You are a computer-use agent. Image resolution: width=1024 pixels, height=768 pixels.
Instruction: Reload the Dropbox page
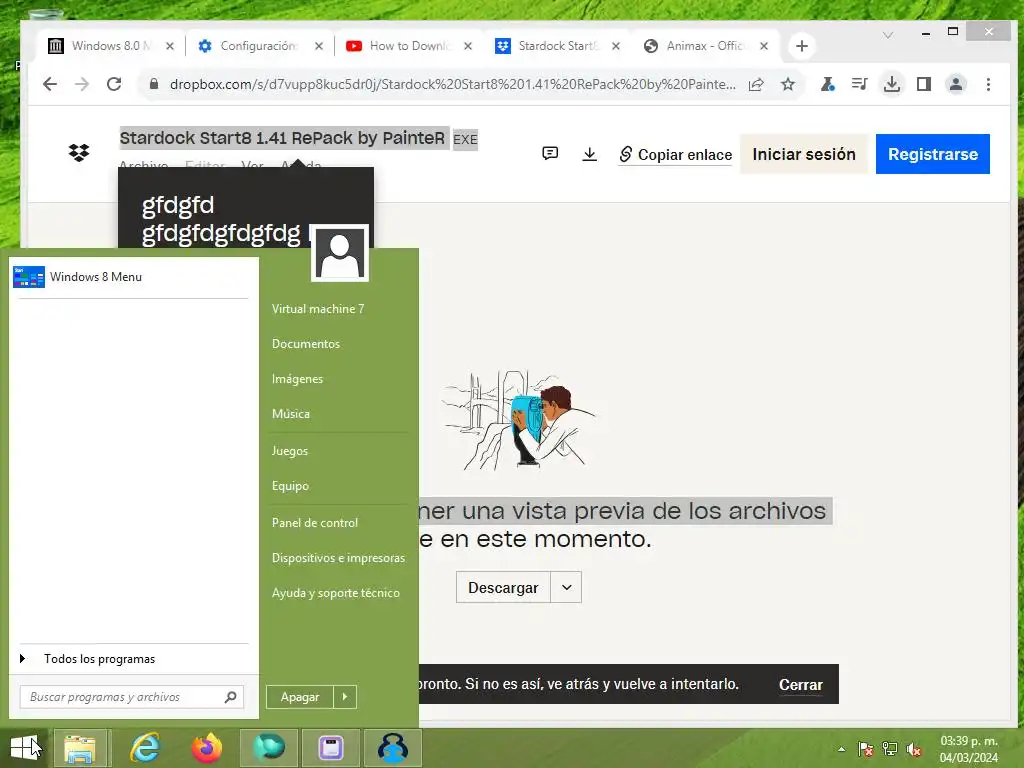tap(114, 84)
